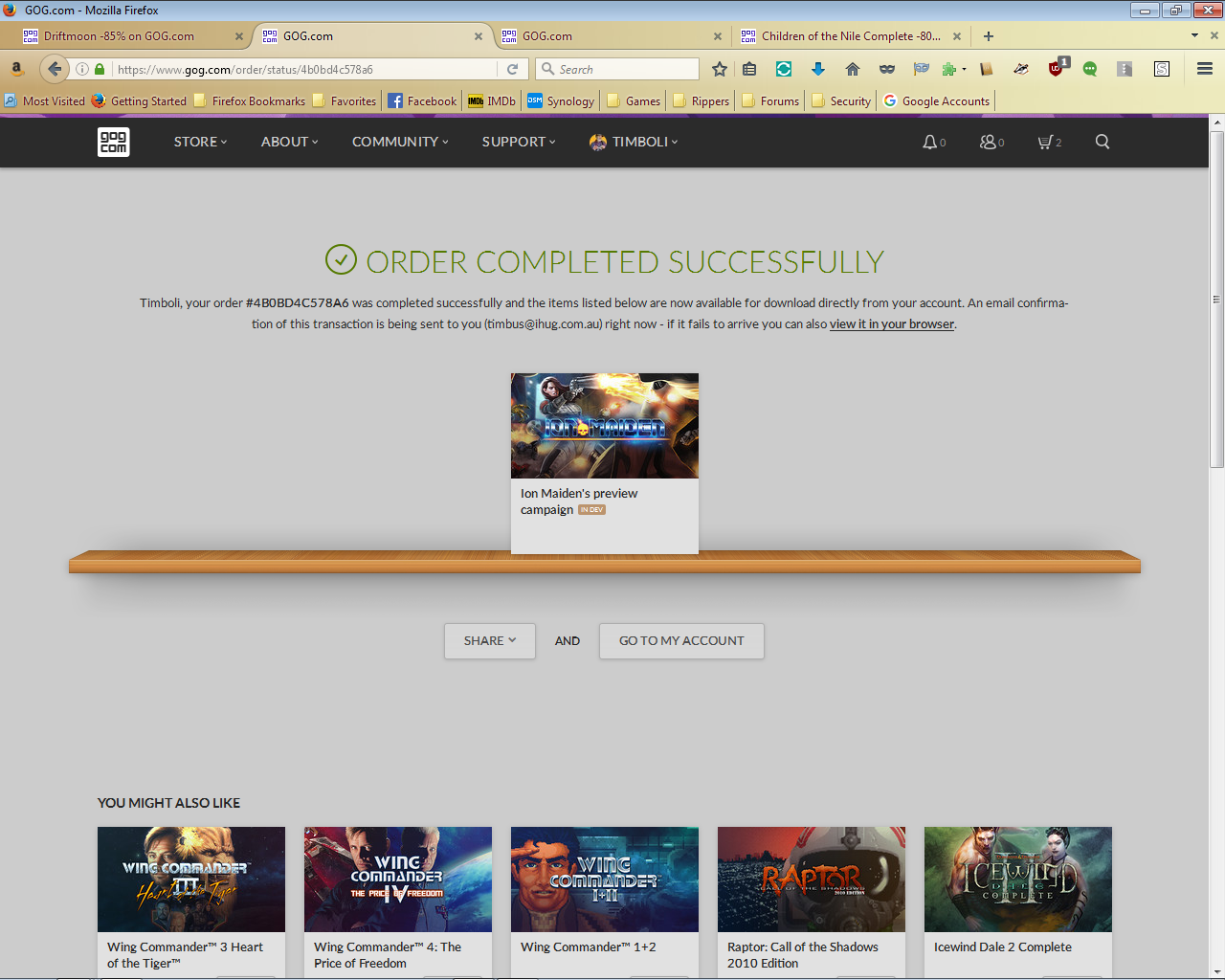Open the Games bookmarks folder
Screen dimensions: 1225x980
pos(633,100)
